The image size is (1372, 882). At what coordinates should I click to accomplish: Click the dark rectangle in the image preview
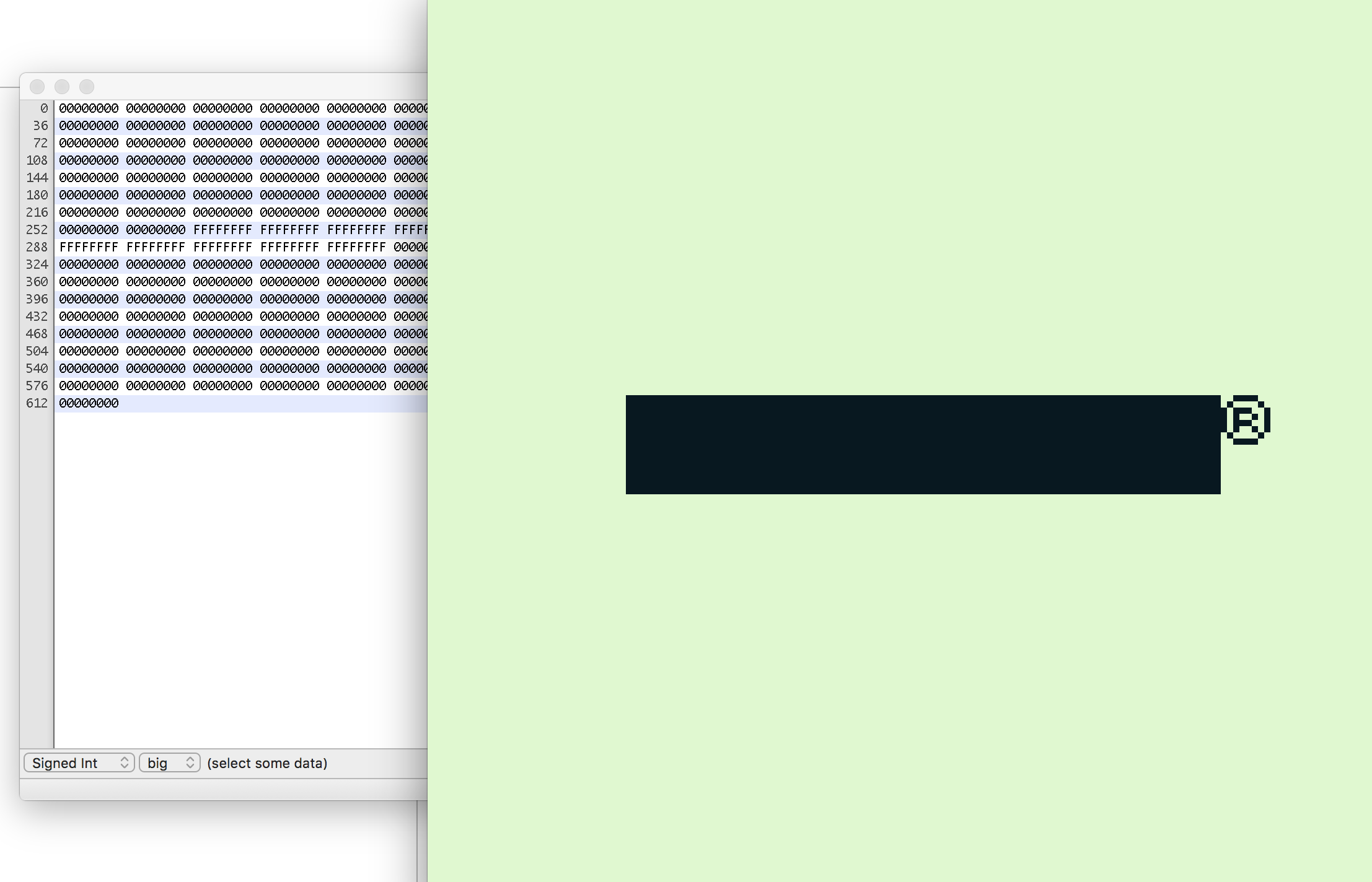pyautogui.click(x=923, y=445)
